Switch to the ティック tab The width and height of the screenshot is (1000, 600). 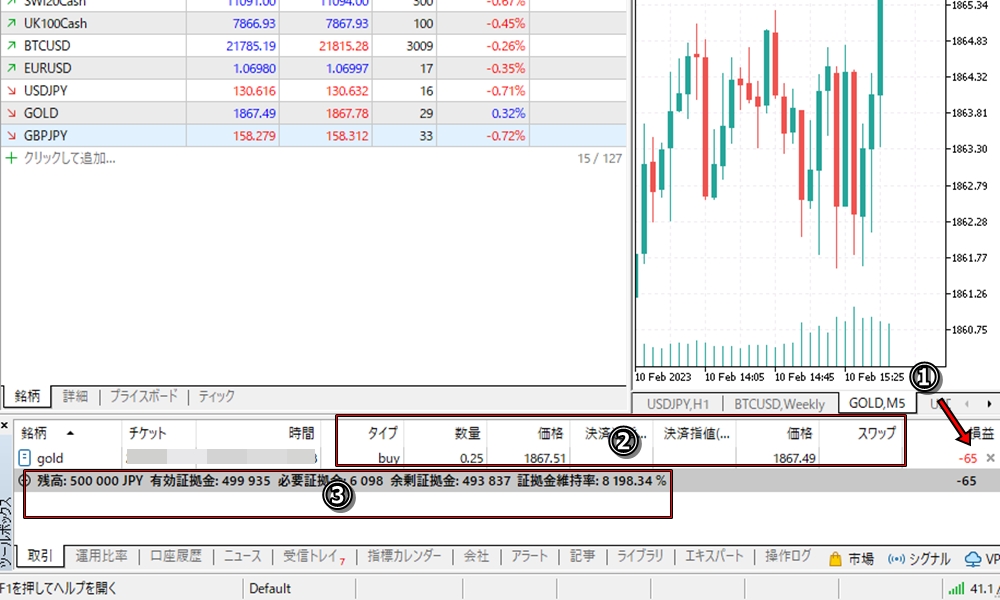click(216, 396)
